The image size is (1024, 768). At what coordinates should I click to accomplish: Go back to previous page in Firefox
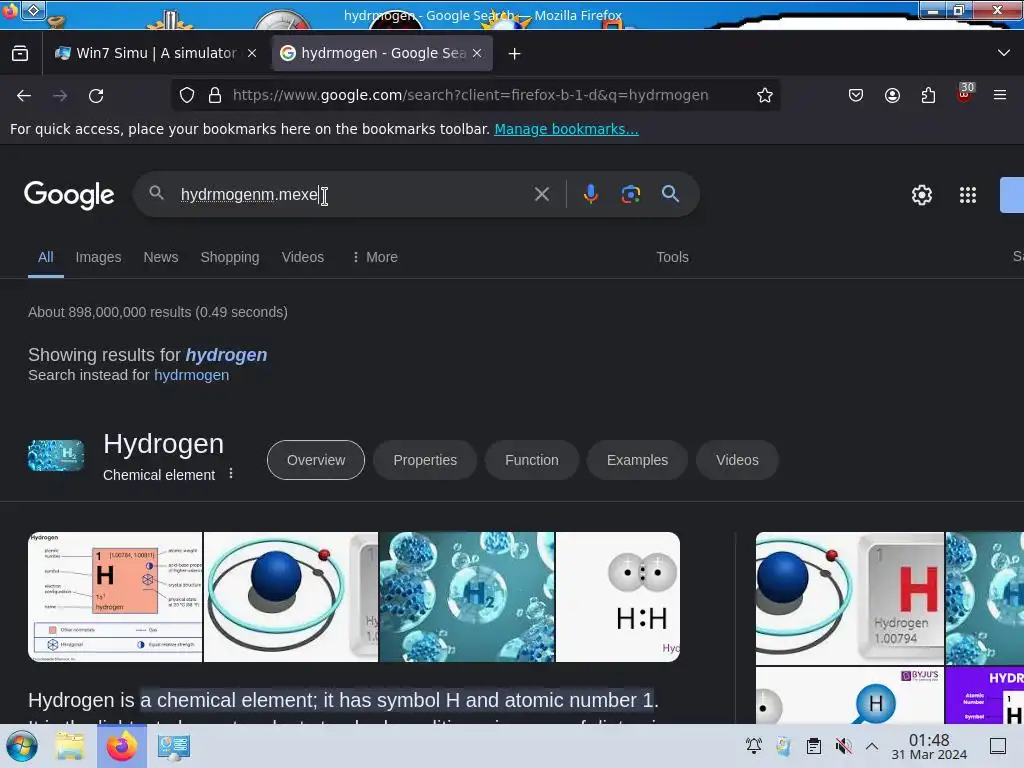(24, 96)
